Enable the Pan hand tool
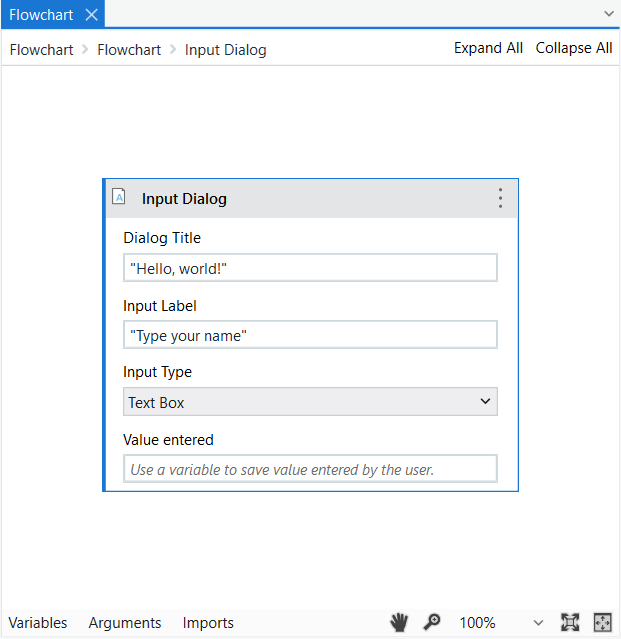Viewport: 621px width, 639px height. tap(399, 622)
